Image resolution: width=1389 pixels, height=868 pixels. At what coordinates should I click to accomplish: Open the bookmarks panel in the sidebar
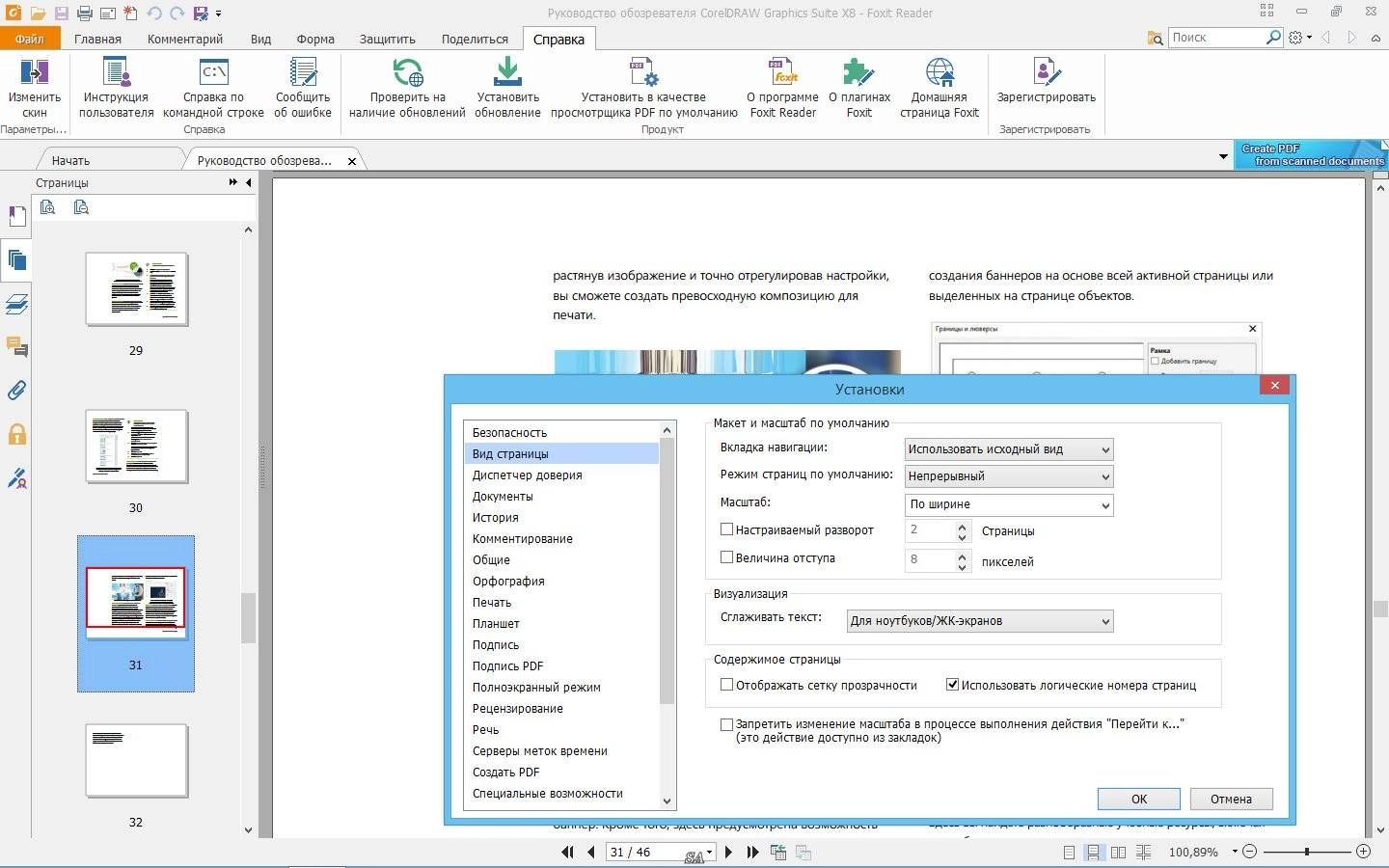[16, 217]
